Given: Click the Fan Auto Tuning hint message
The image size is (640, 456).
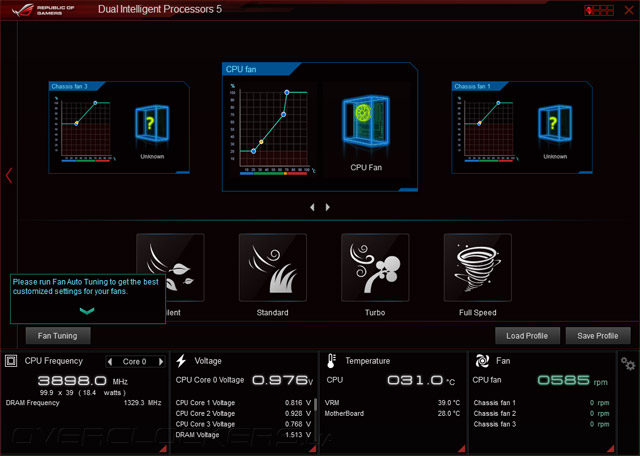Looking at the screenshot, I should click(x=86, y=287).
